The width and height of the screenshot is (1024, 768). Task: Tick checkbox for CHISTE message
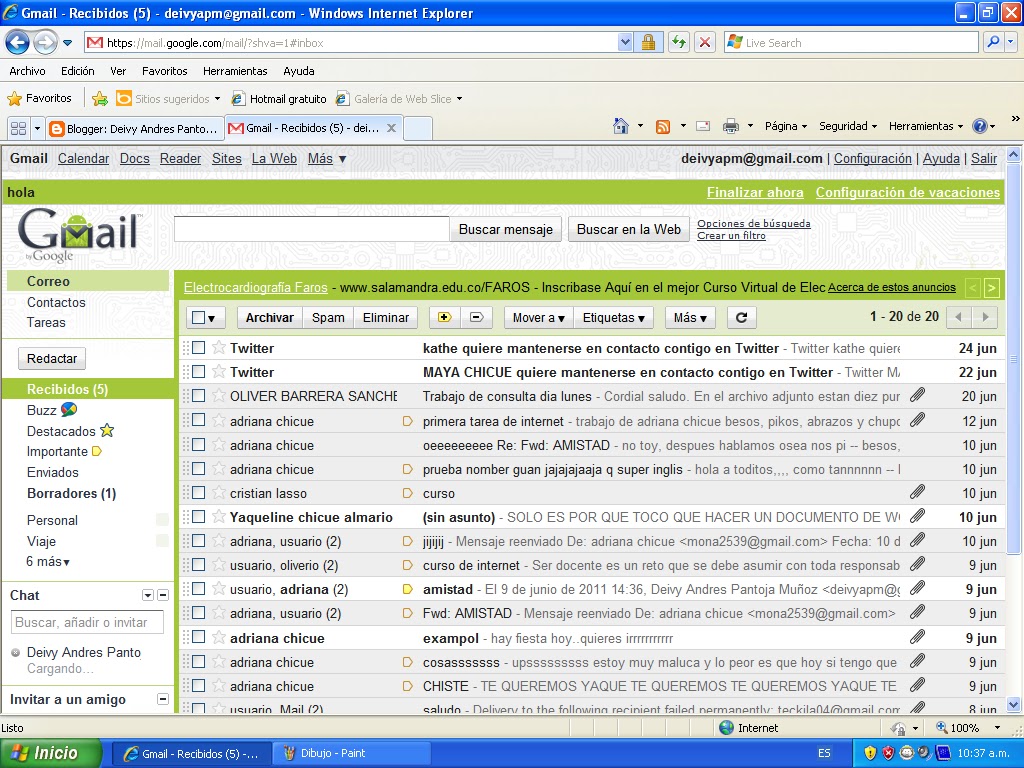tap(199, 685)
